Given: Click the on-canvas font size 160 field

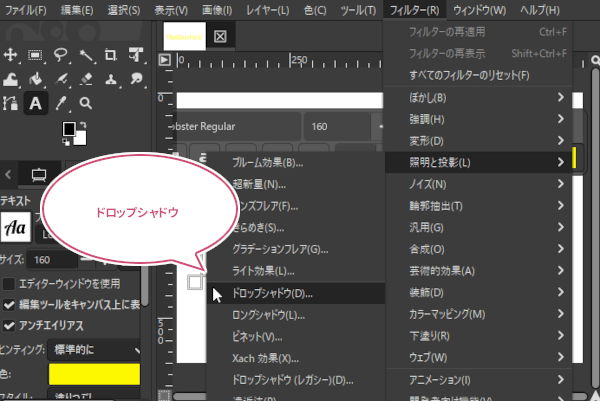Looking at the screenshot, I should click(x=337, y=126).
